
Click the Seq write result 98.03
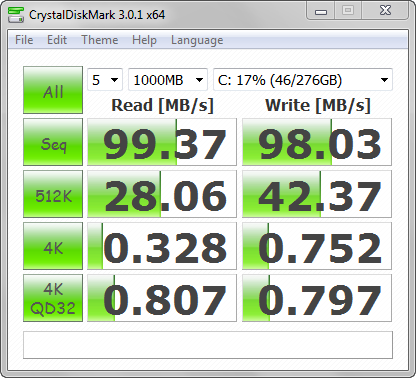click(317, 142)
